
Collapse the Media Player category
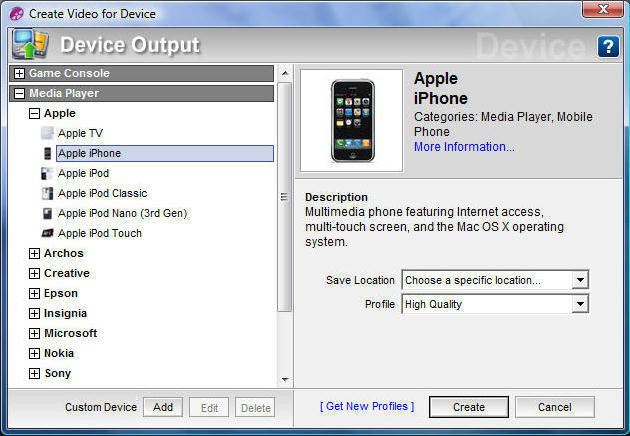click(x=19, y=94)
